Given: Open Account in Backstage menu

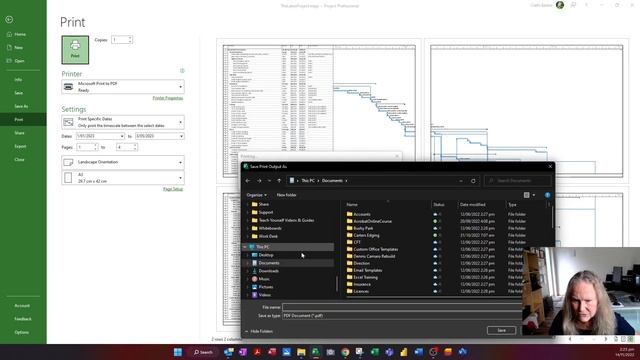Looking at the screenshot, I should coord(22,306).
